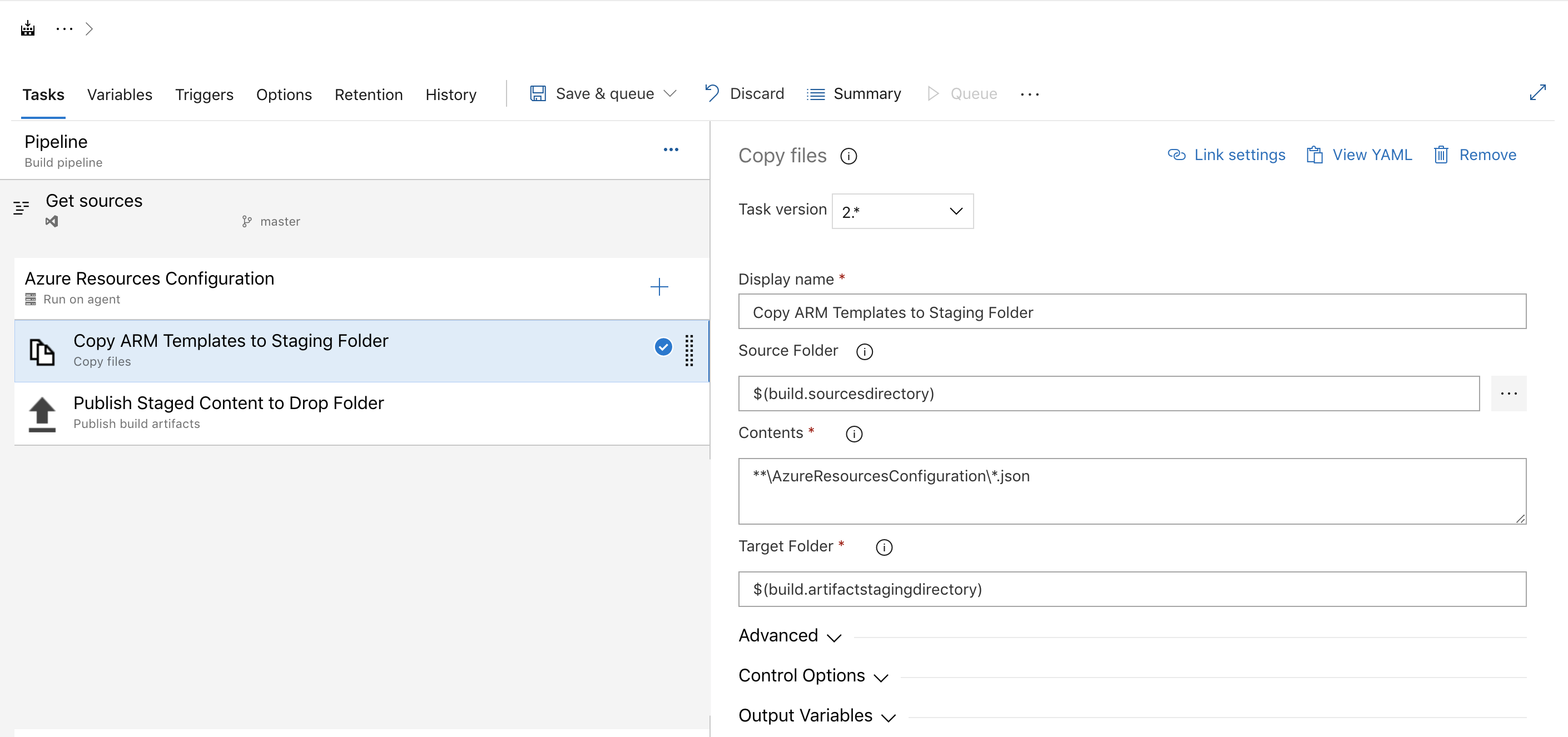Discard pipeline changes
Viewport: 1568px width, 737px height.
pyautogui.click(x=744, y=94)
